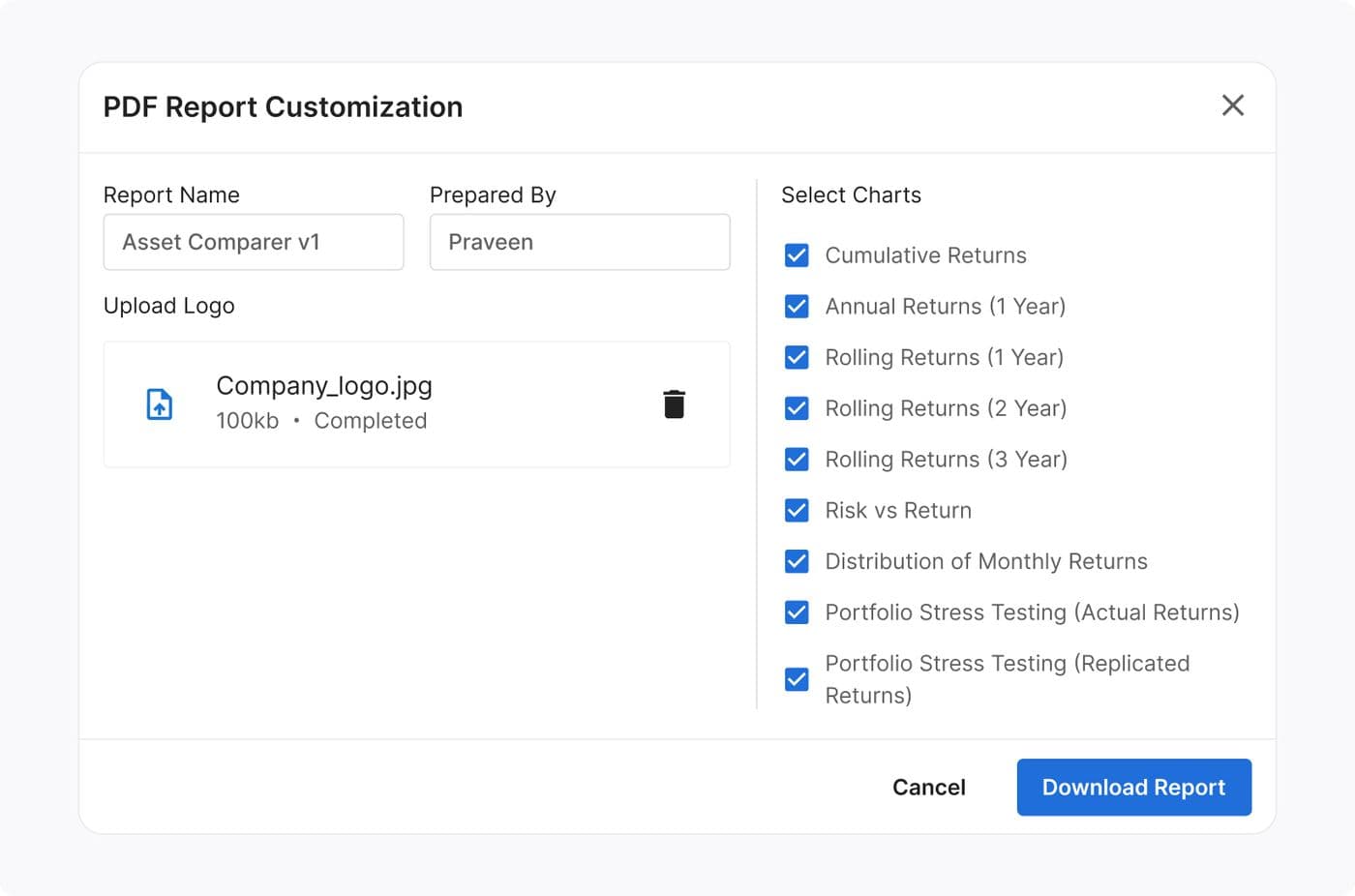Click Cancel button
Viewport: 1355px width, 896px height.
929,788
